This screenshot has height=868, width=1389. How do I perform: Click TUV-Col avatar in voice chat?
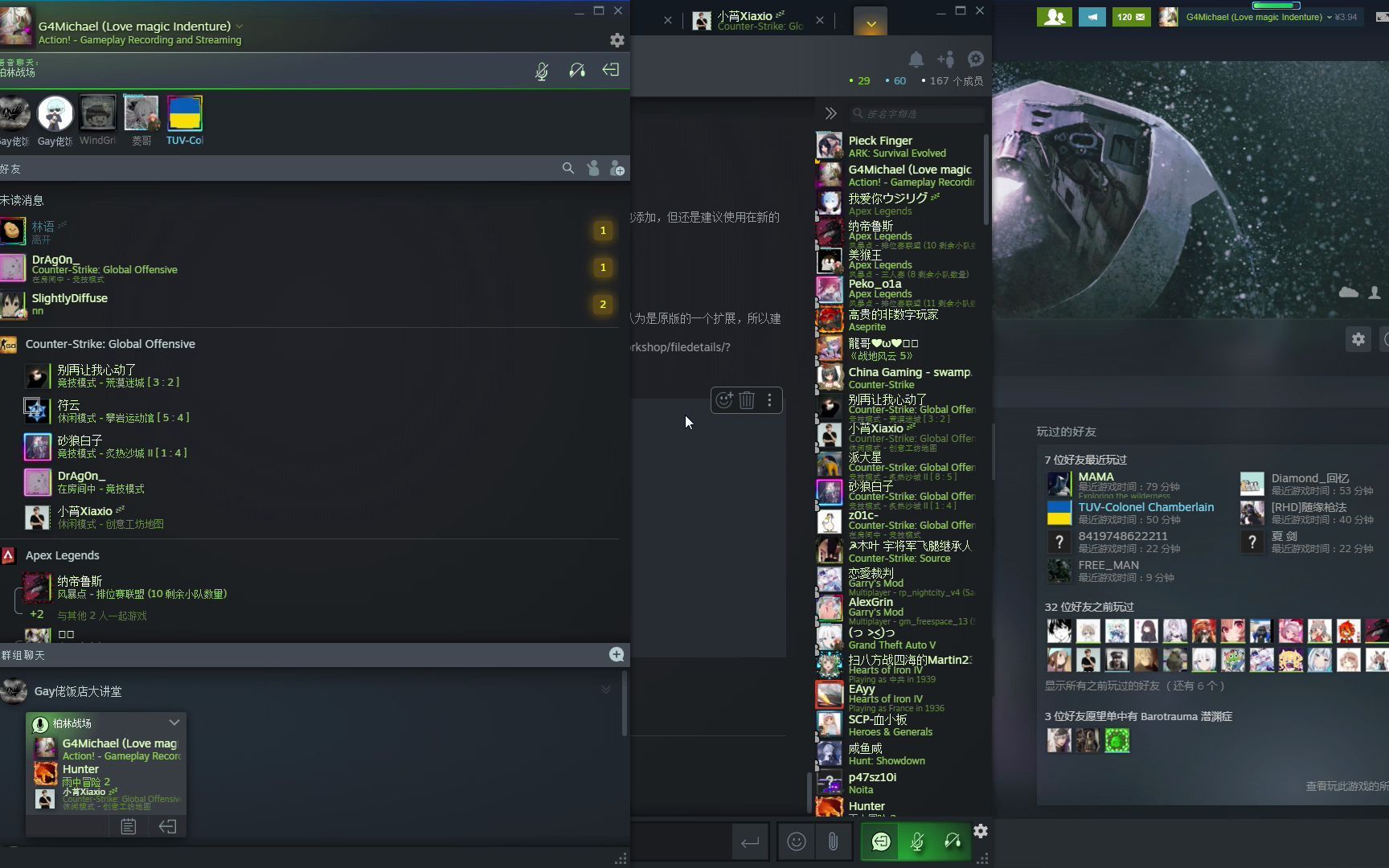click(185, 113)
